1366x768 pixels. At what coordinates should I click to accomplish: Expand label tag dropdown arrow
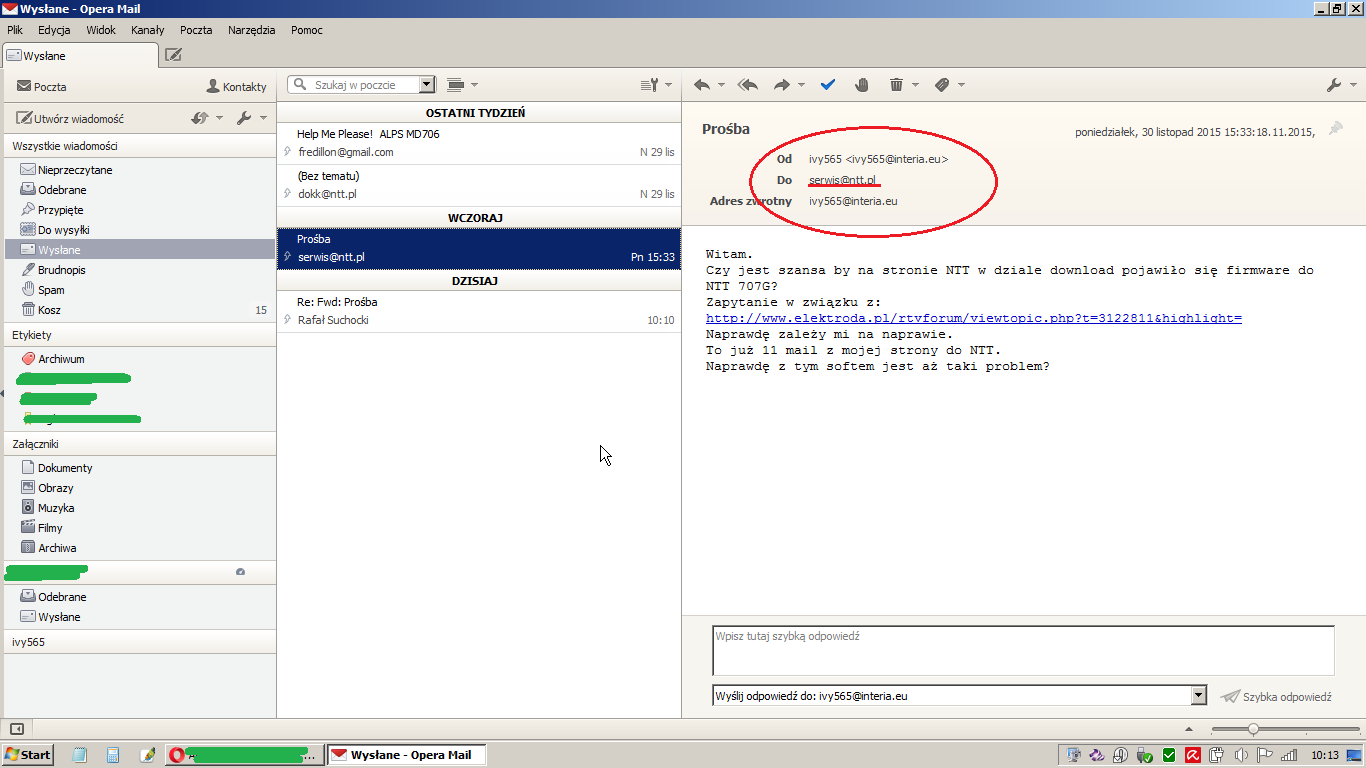coord(960,85)
